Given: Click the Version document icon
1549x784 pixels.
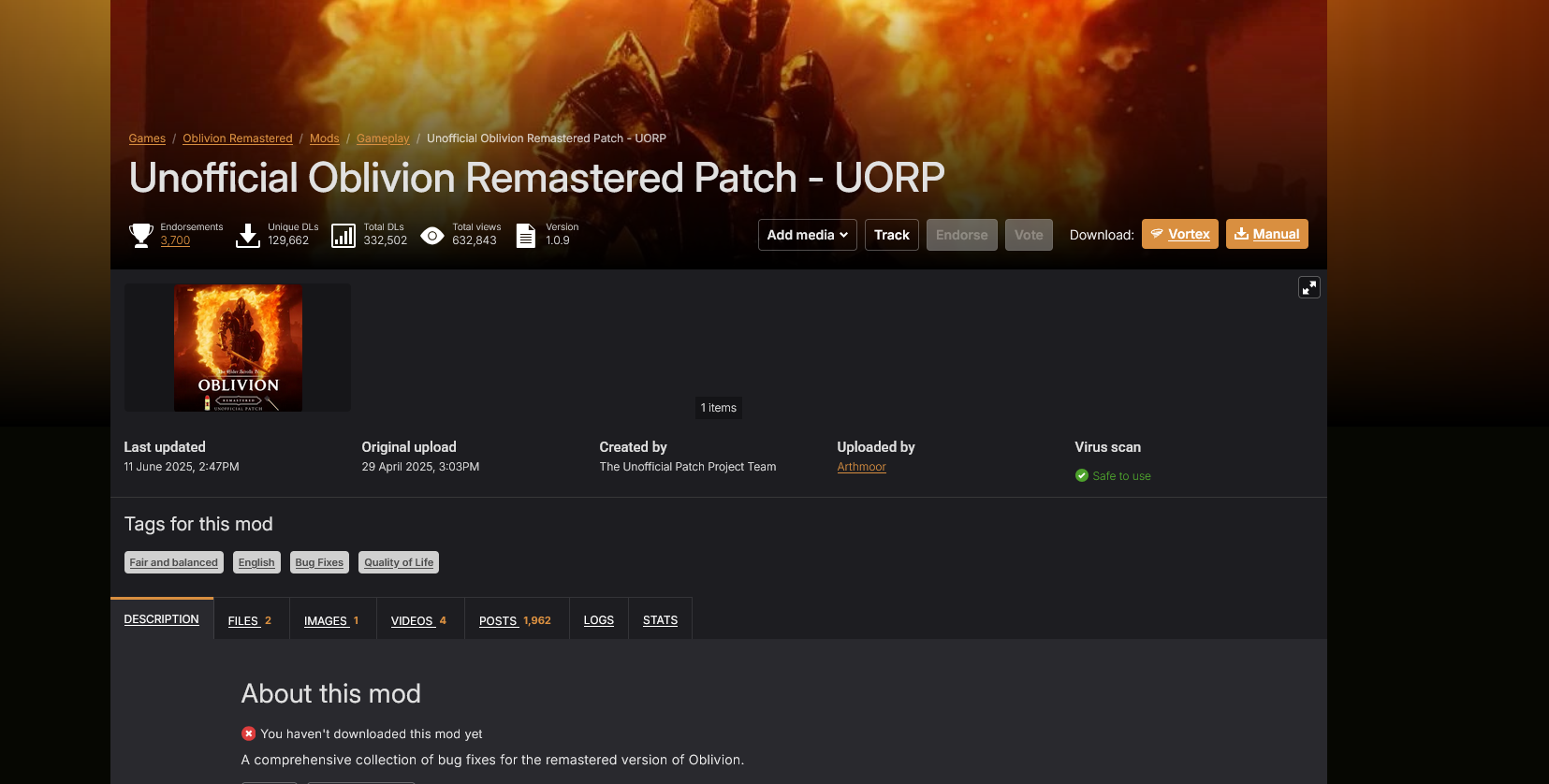Looking at the screenshot, I should [x=526, y=235].
